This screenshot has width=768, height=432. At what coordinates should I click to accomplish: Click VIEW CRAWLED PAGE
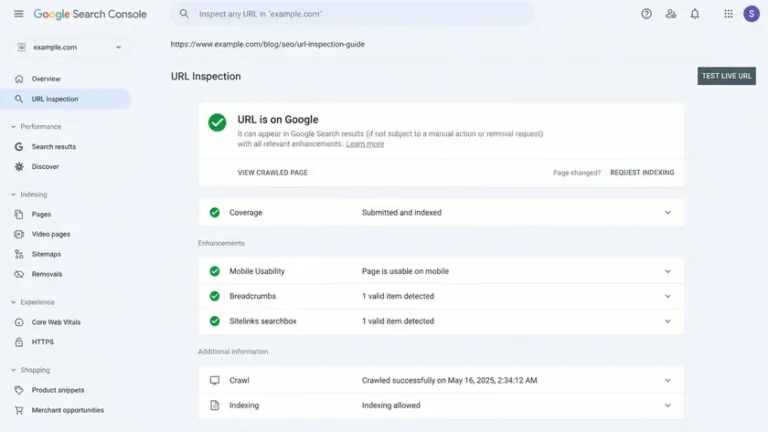272,172
